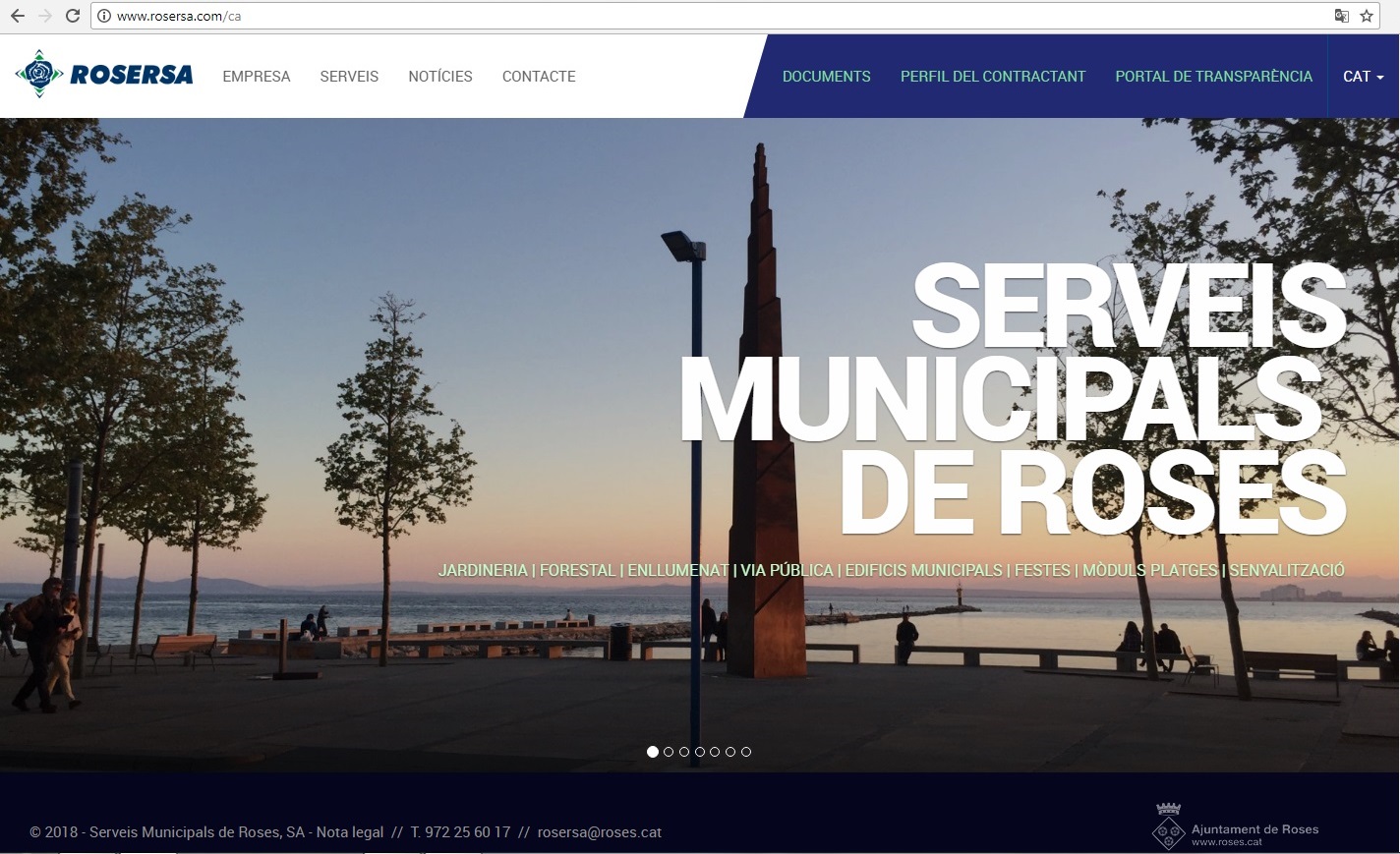Open the EMPRESA menu
The image size is (1400, 854).
(x=257, y=77)
